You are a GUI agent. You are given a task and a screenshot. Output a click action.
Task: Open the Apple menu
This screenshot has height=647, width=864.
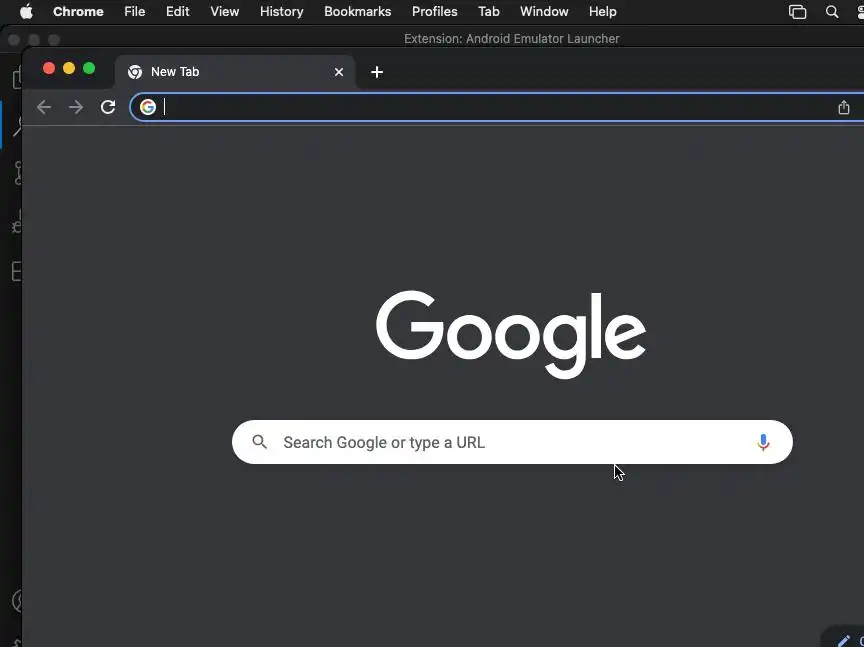(x=26, y=12)
